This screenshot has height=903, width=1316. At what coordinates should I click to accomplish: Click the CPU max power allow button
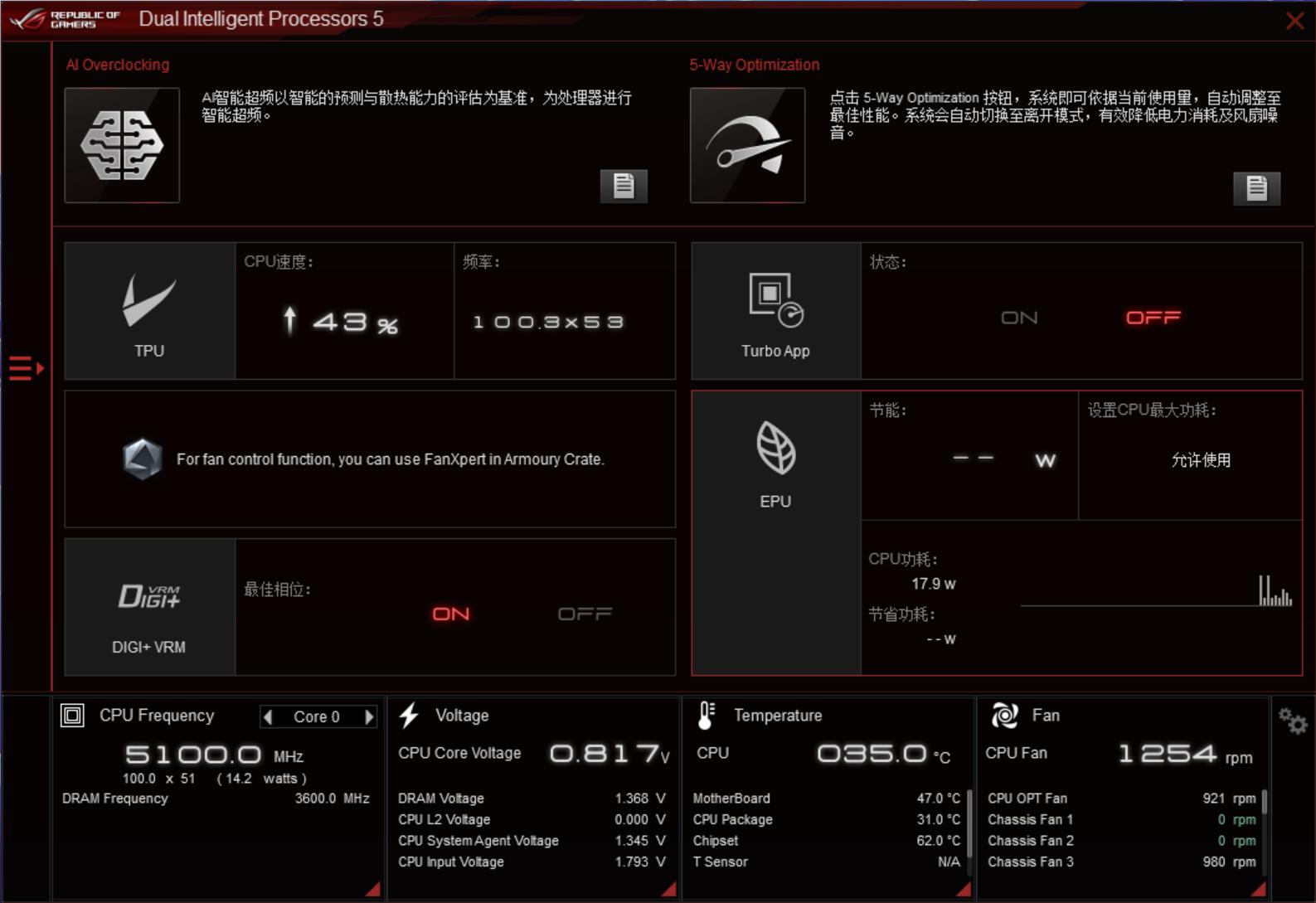pos(1200,460)
